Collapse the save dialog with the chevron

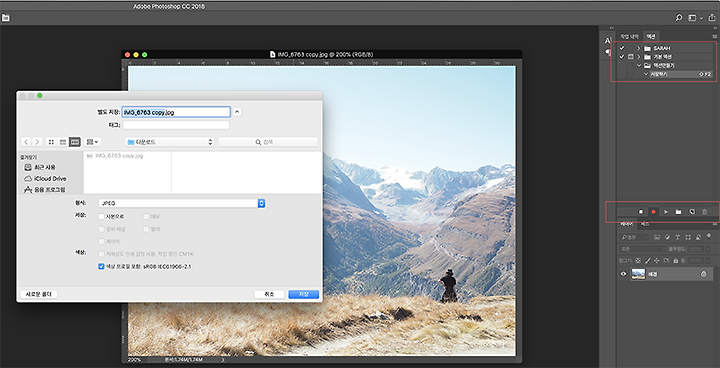(x=237, y=112)
